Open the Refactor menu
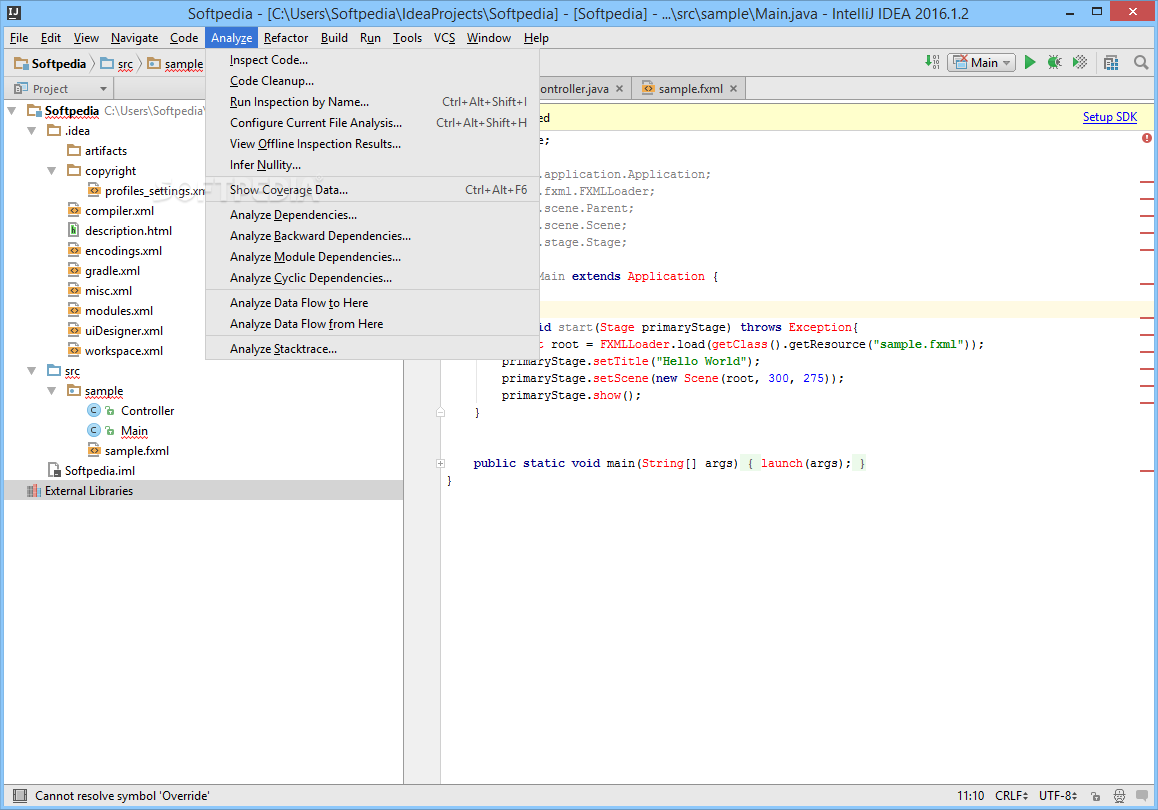 (x=286, y=38)
